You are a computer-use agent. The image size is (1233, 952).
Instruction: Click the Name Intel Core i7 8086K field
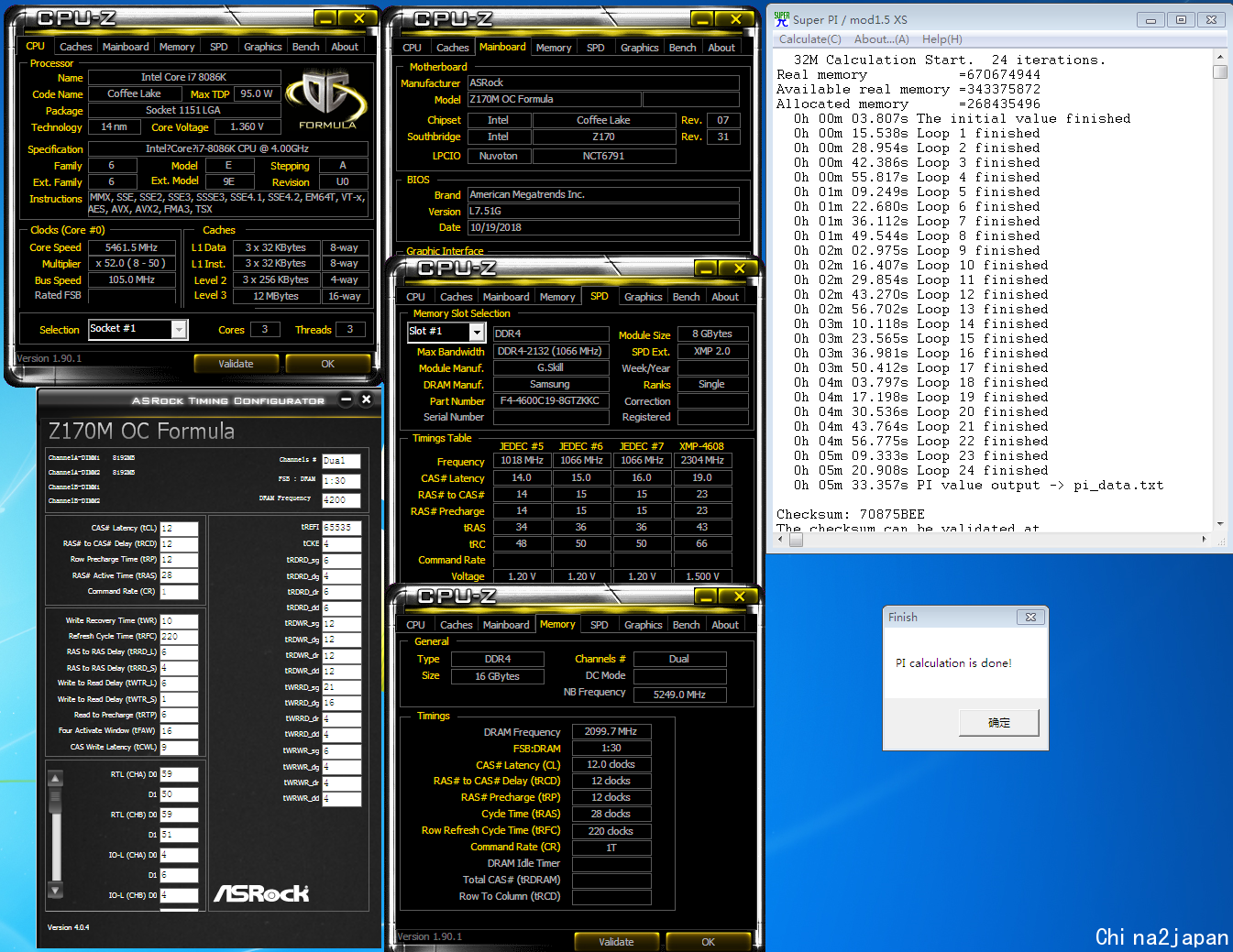(183, 77)
